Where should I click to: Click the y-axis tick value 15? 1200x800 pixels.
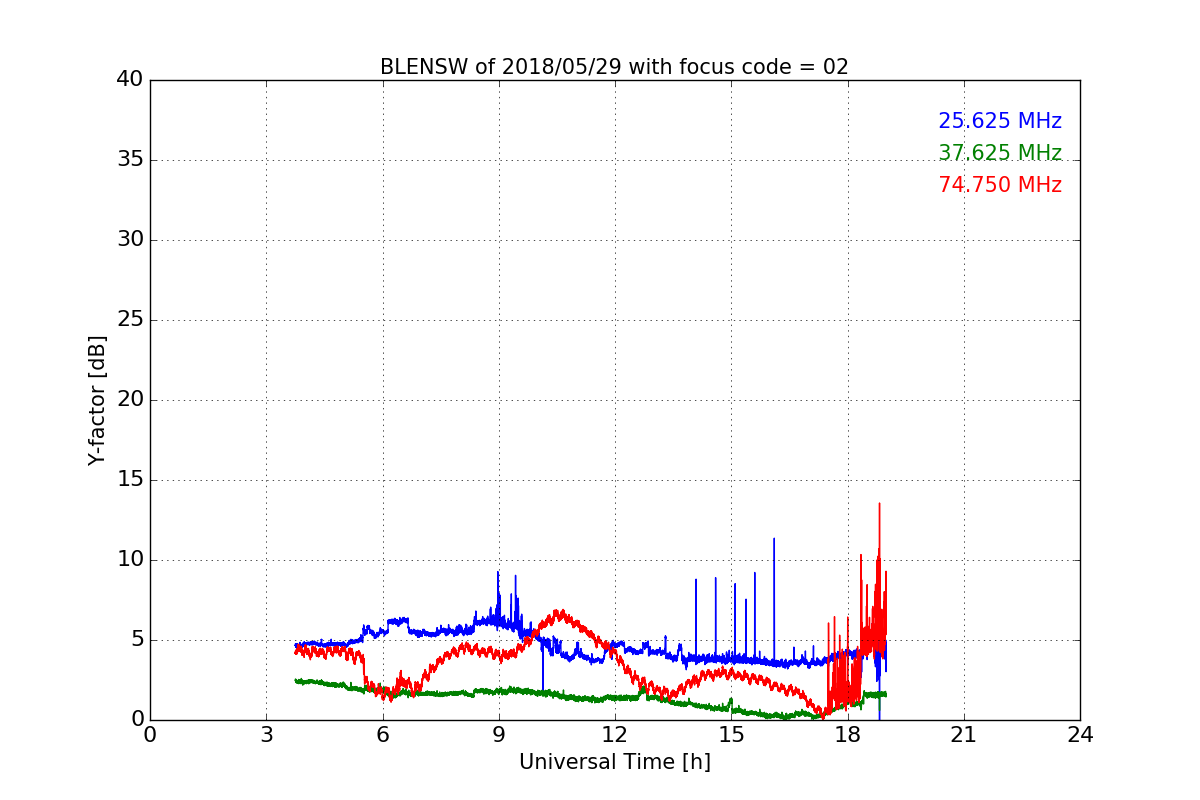(130, 480)
